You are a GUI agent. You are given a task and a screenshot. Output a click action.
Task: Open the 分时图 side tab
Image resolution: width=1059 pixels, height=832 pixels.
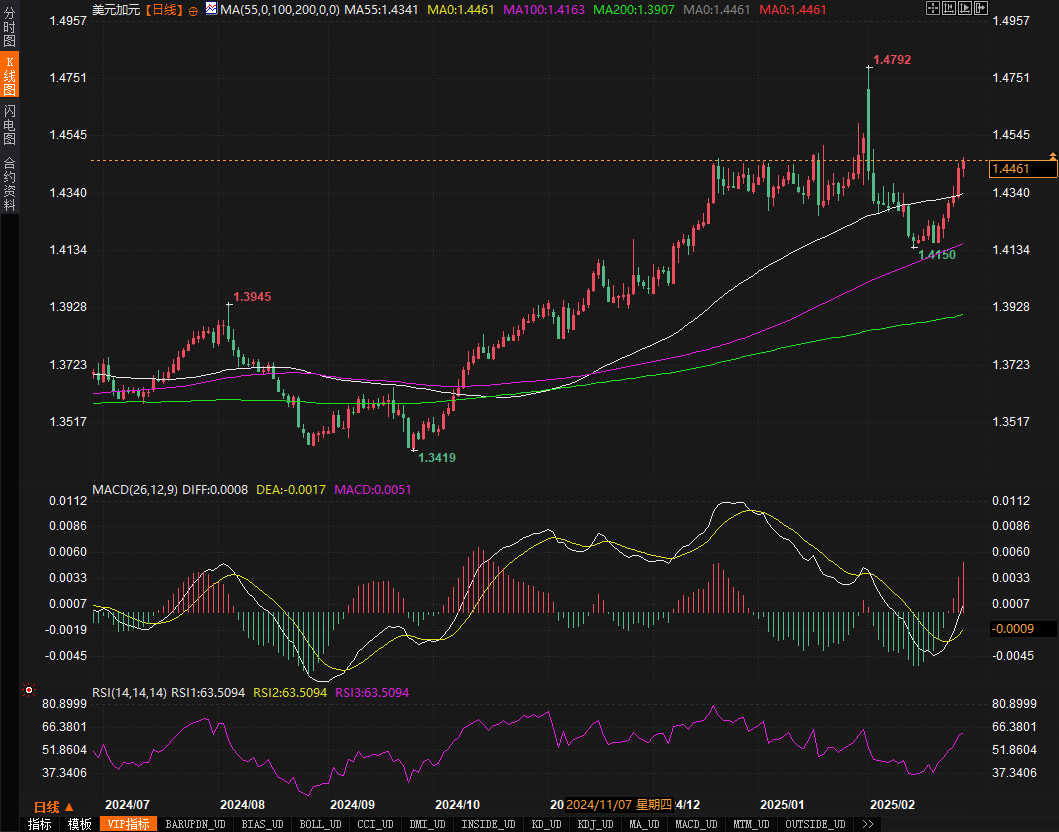[x=9, y=26]
